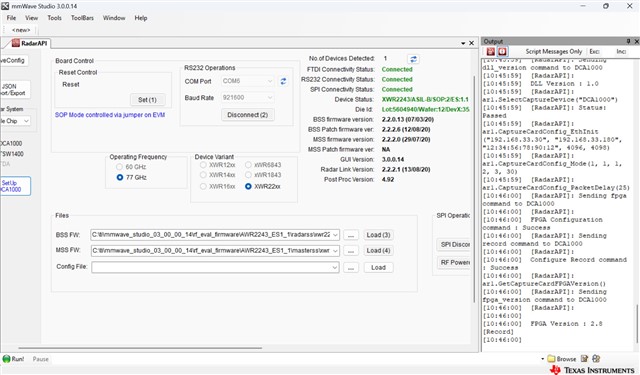The width and height of the screenshot is (640, 375).
Task: Click the Output panel vertical scrollbar
Action: coord(637,324)
